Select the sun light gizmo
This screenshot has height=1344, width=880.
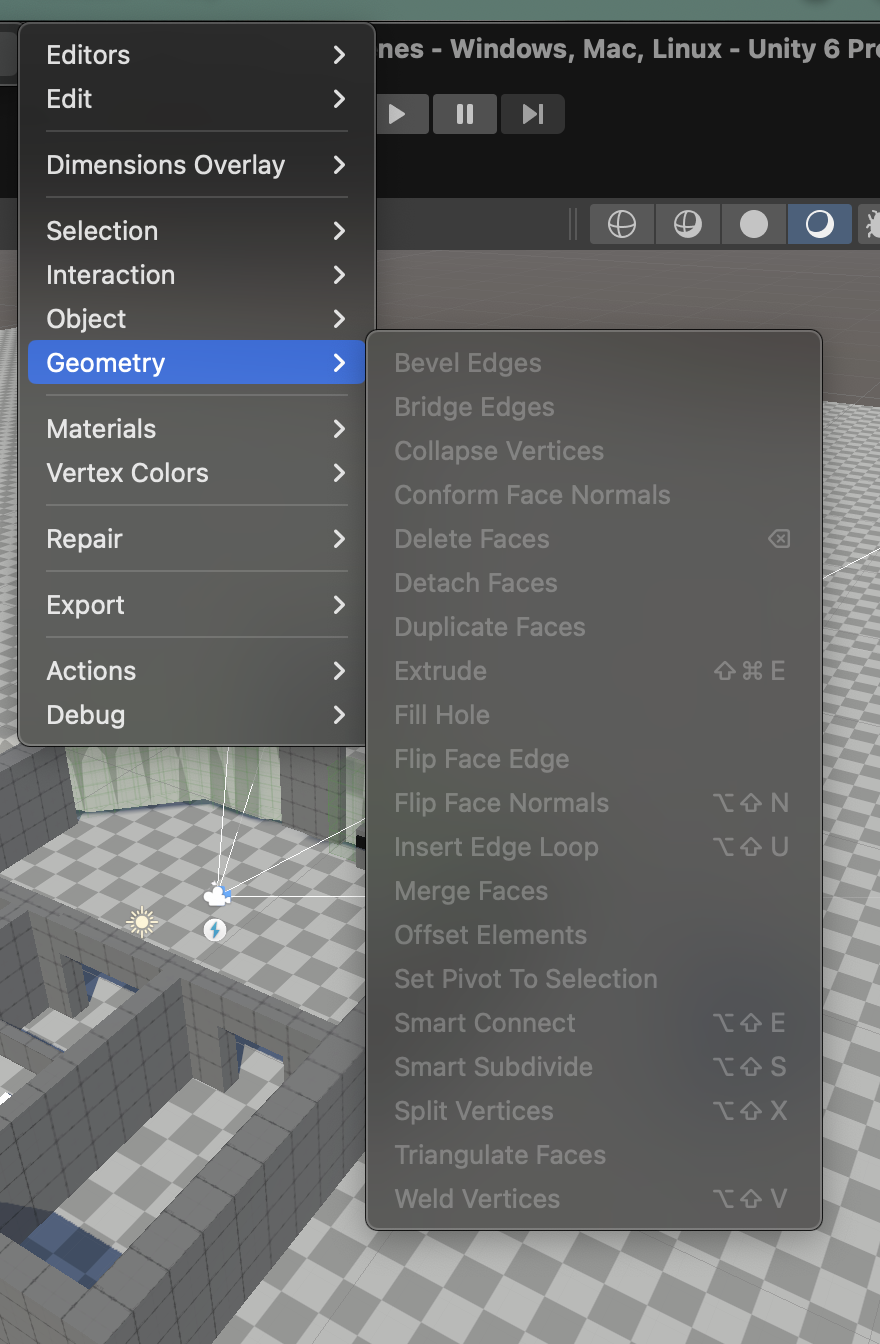click(142, 921)
